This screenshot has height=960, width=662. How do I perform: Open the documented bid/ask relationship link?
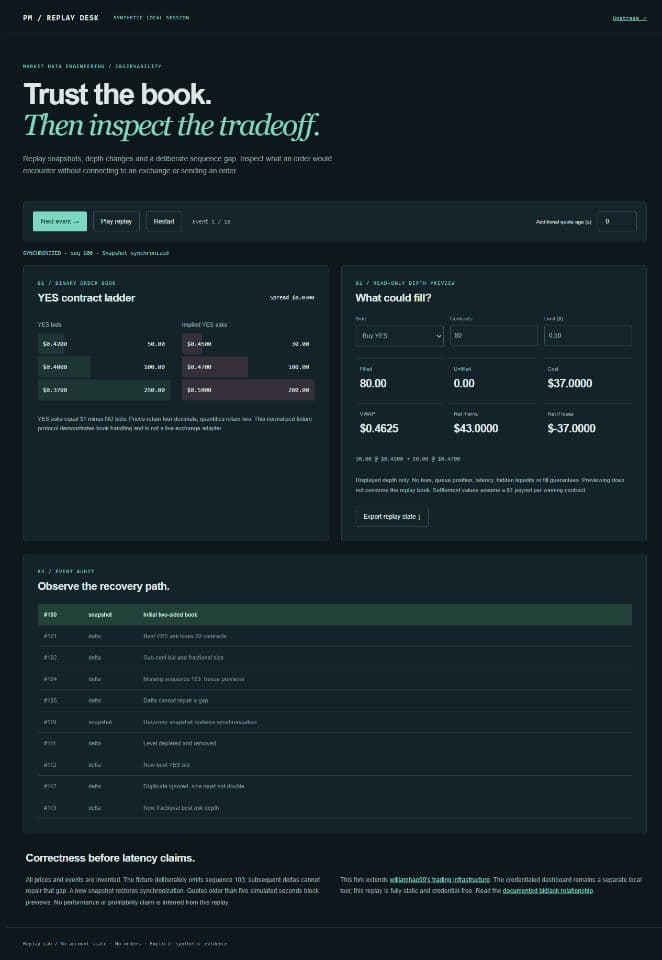coord(547,890)
